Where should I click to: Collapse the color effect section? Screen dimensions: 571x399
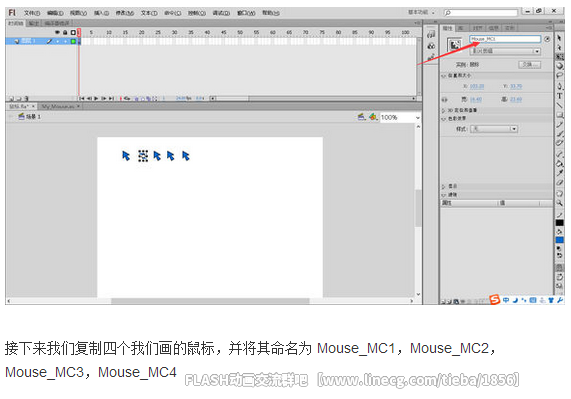tap(444, 119)
